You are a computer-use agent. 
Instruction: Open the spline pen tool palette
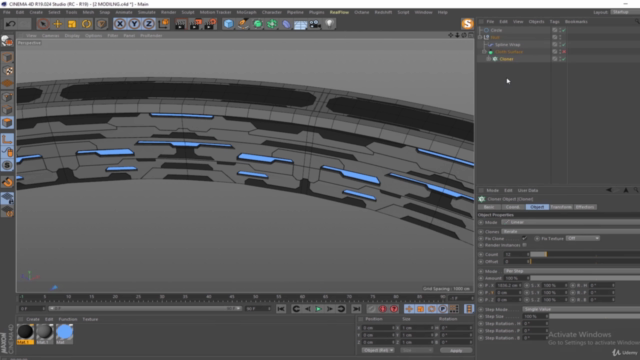(x=243, y=24)
